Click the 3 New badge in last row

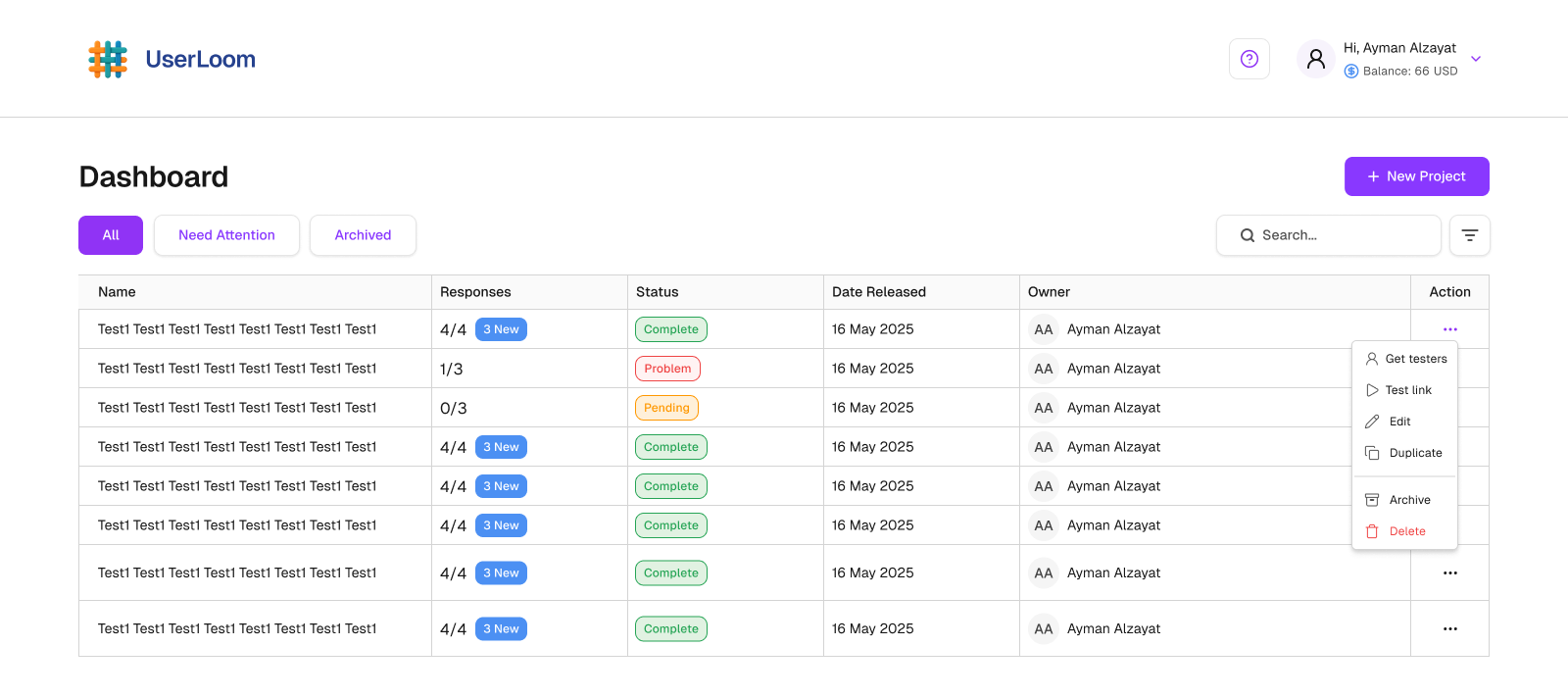[x=501, y=628]
